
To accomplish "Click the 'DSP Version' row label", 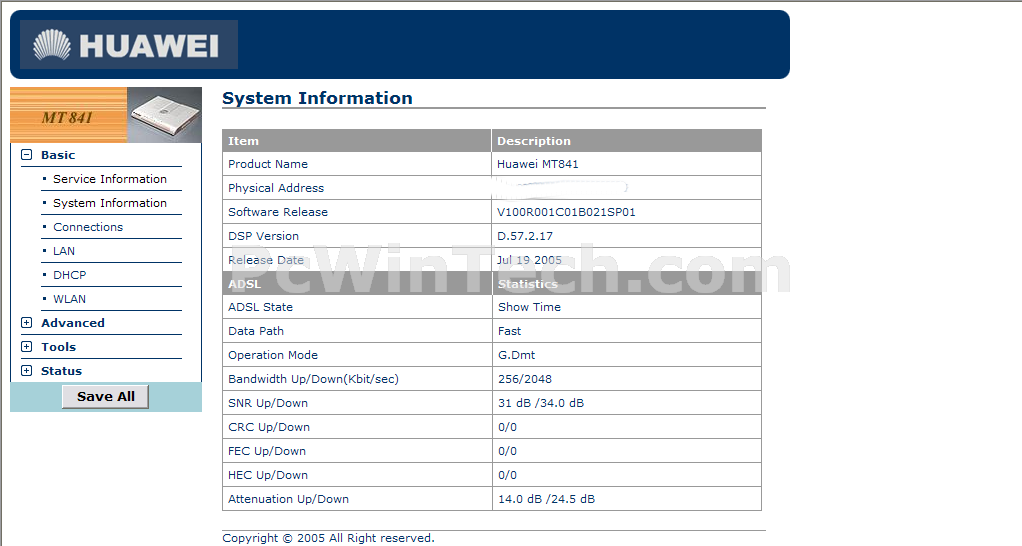I will [263, 236].
